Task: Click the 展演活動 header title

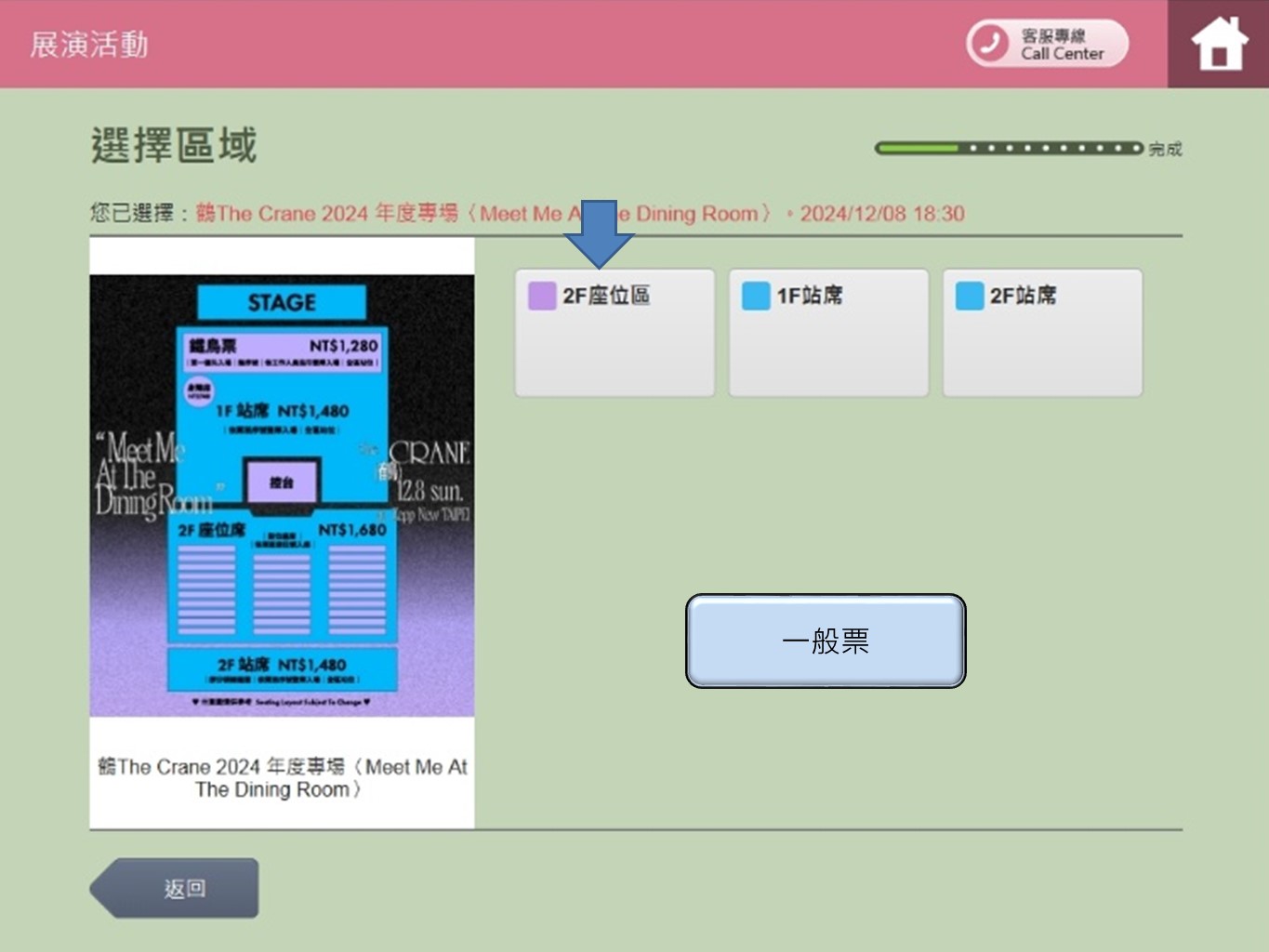Action: tap(89, 44)
